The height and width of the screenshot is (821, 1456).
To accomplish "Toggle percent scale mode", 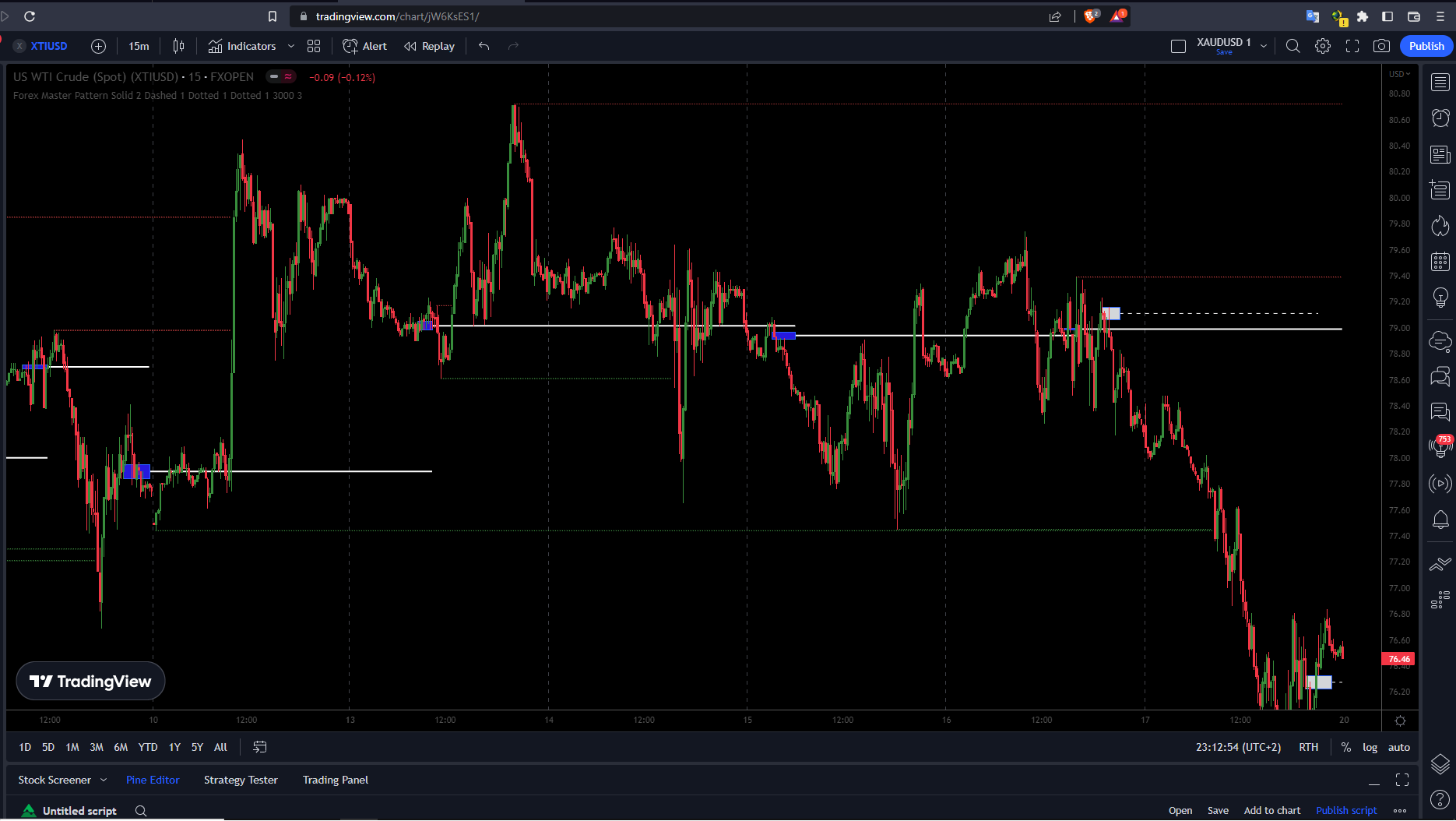I will click(x=1346, y=747).
